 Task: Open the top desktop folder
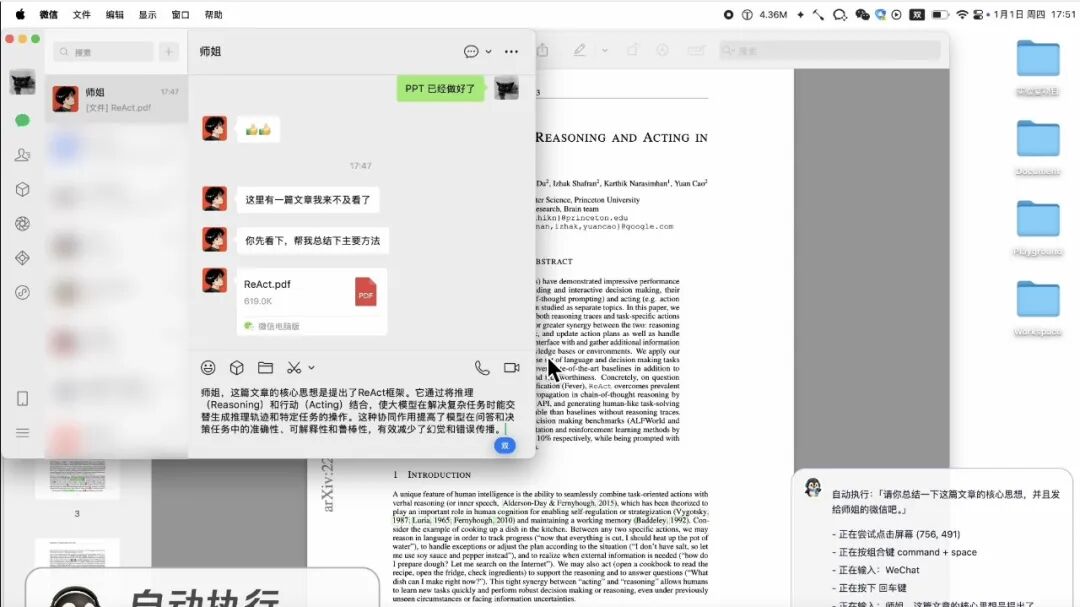pos(1037,59)
